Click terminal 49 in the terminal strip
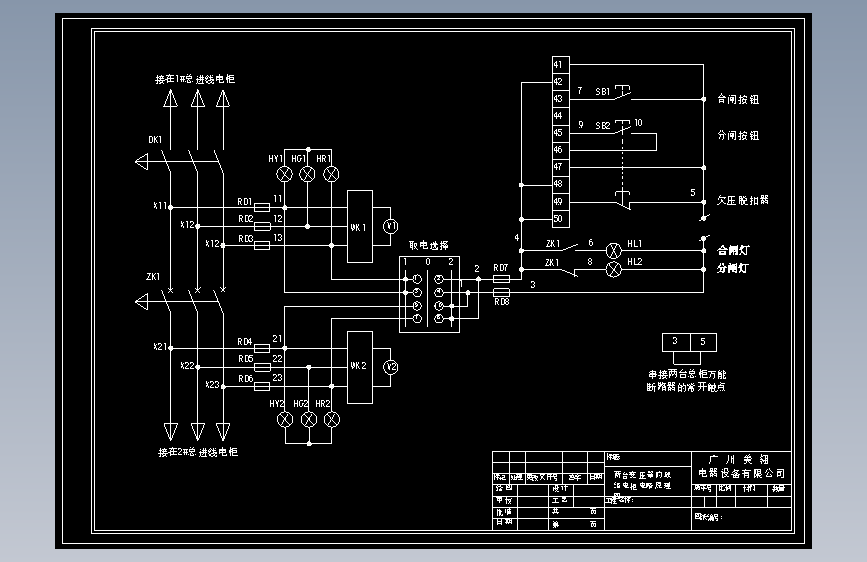Image resolution: width=867 pixels, height=562 pixels. pyautogui.click(x=561, y=202)
